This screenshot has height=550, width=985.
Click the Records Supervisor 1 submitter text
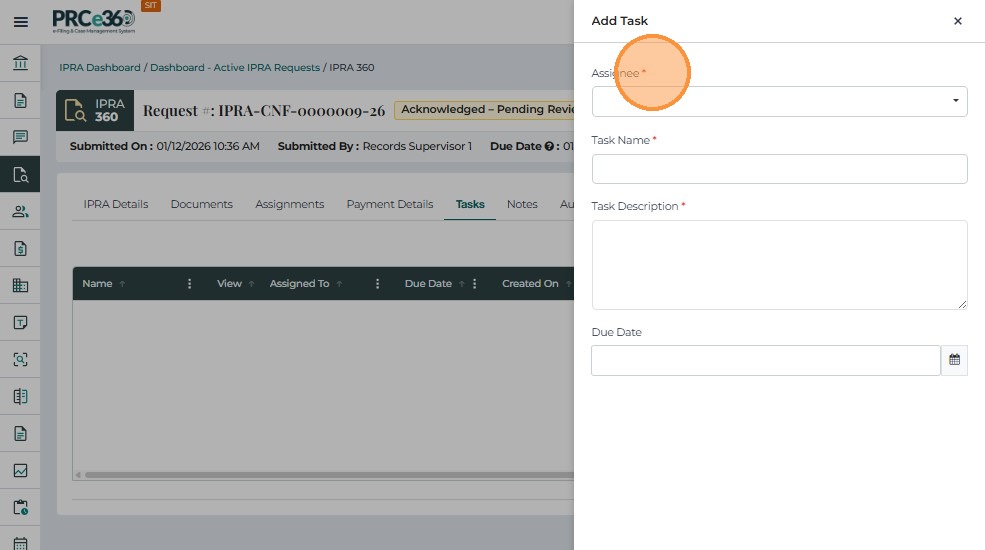417,146
